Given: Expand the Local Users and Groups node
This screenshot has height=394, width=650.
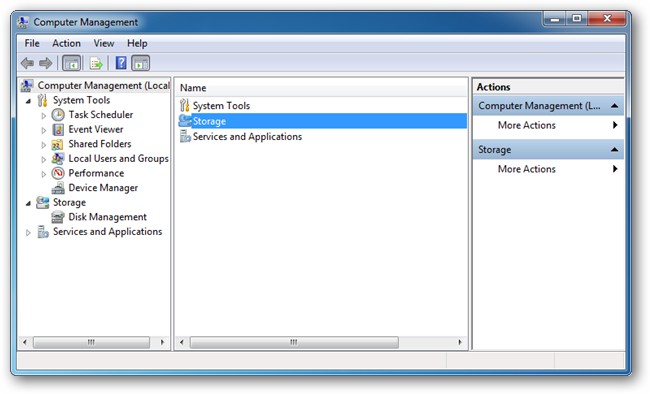Looking at the screenshot, I should pyautogui.click(x=44, y=159).
